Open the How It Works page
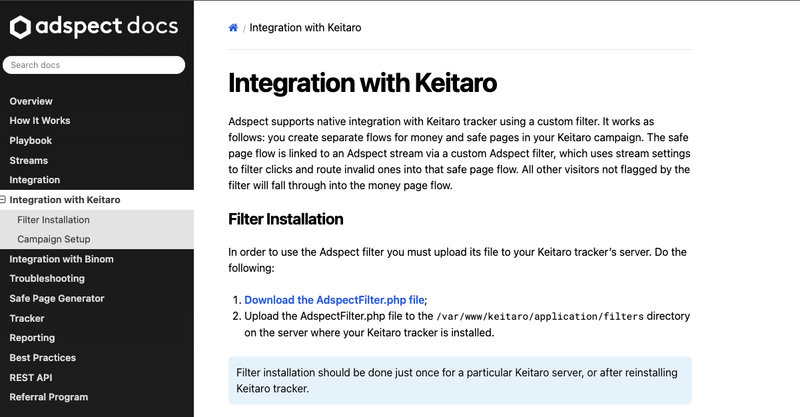 click(40, 121)
